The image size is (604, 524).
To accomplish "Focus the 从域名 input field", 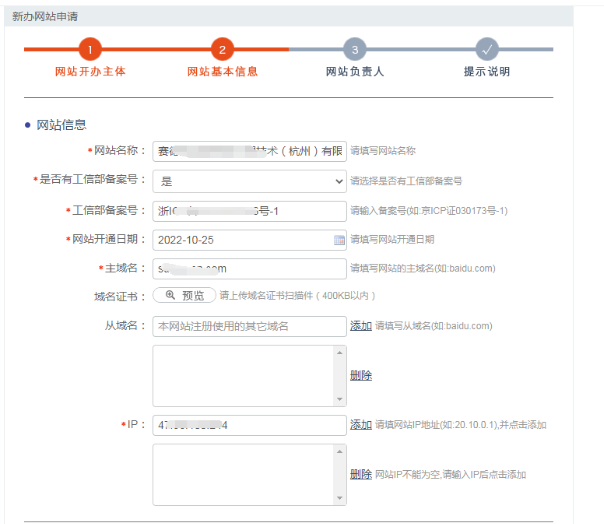I will coord(249,326).
